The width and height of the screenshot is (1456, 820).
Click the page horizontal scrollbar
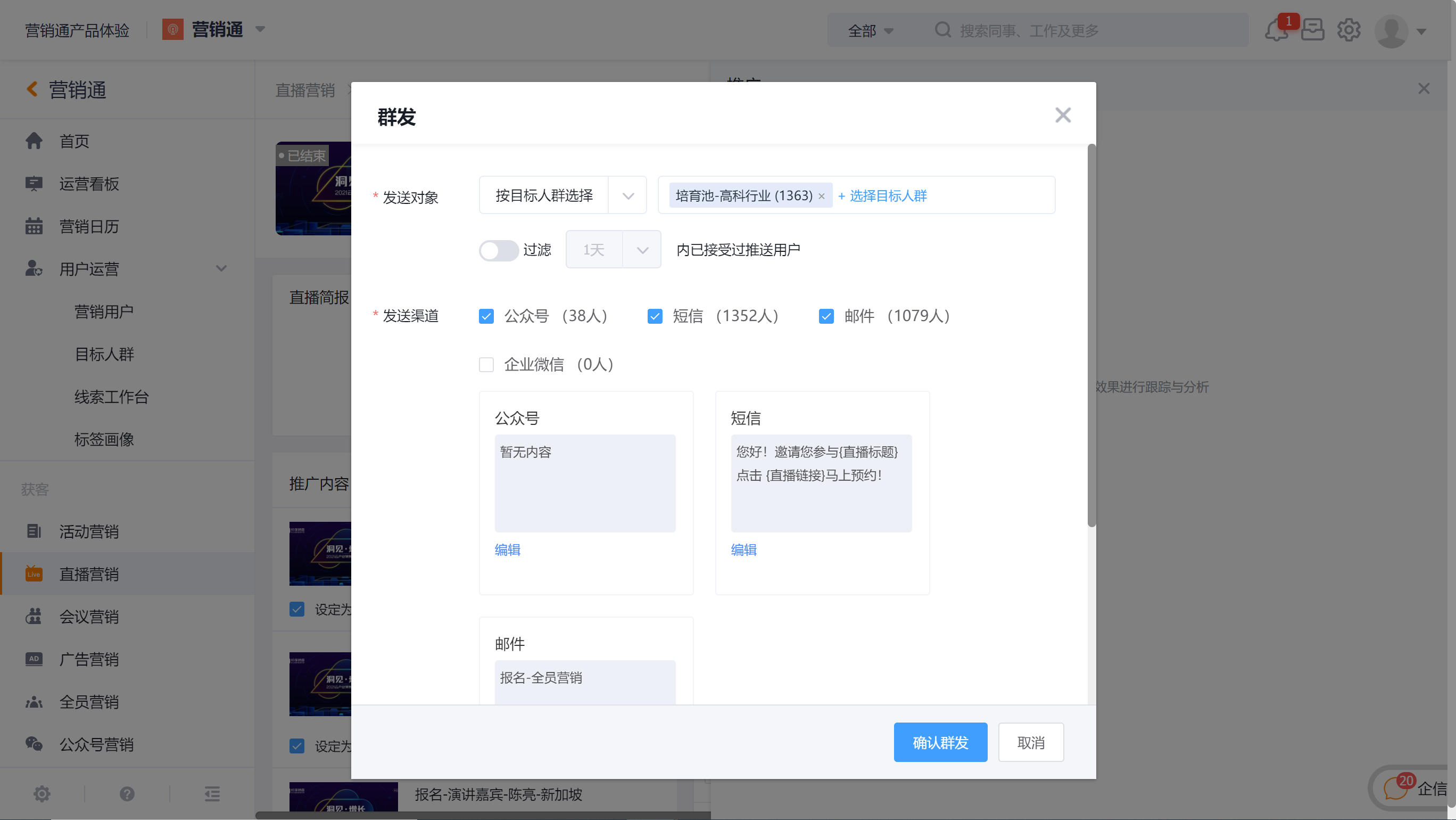[x=483, y=816]
